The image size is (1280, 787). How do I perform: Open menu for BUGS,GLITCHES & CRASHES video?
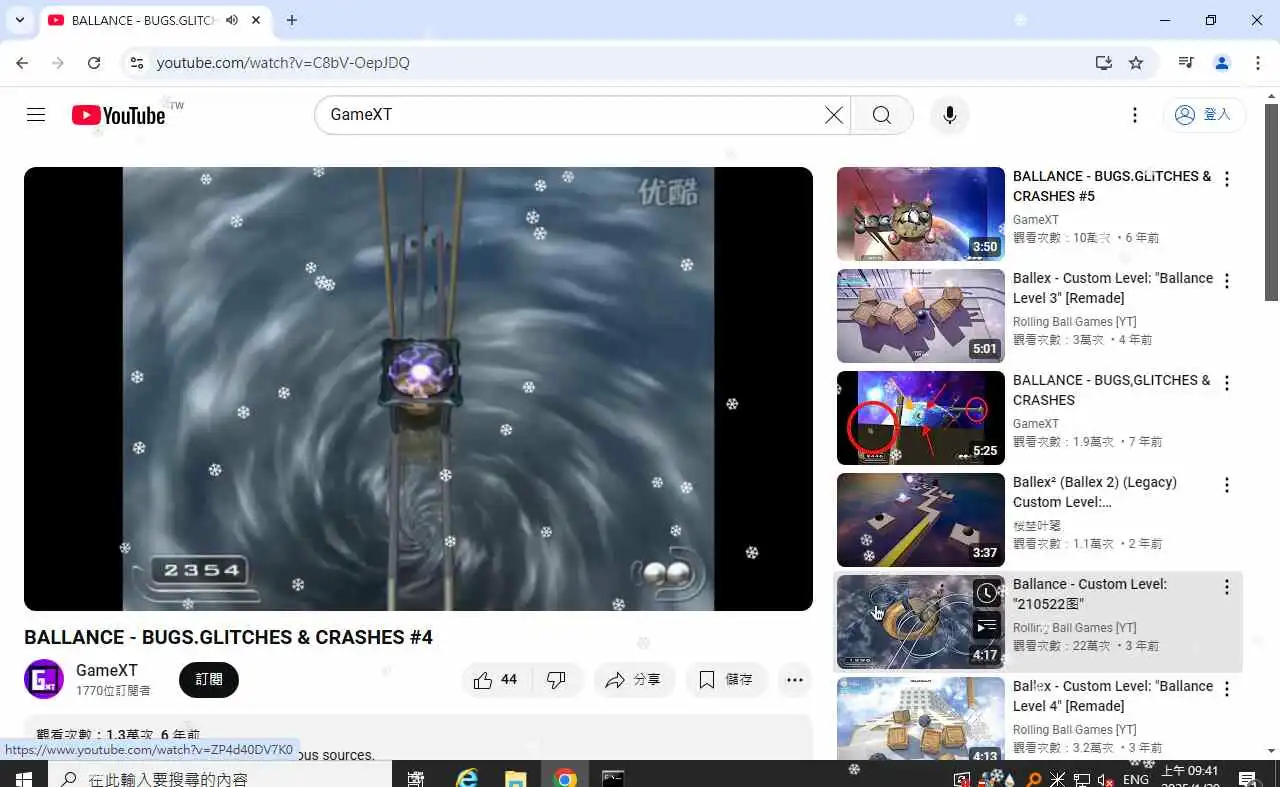1227,383
